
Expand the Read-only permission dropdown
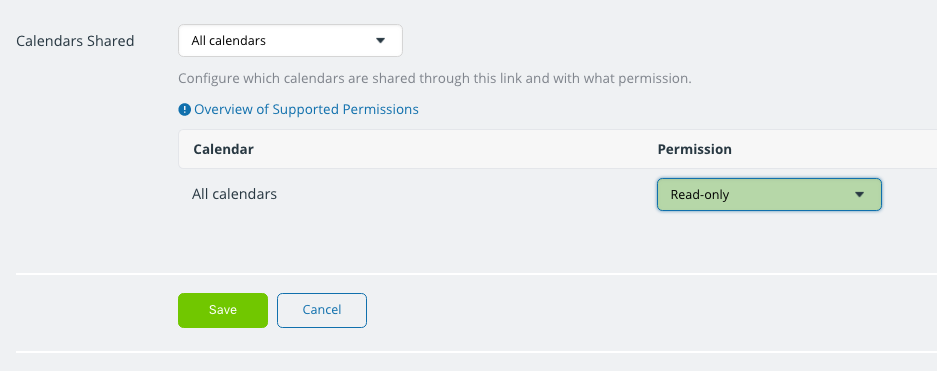[769, 195]
